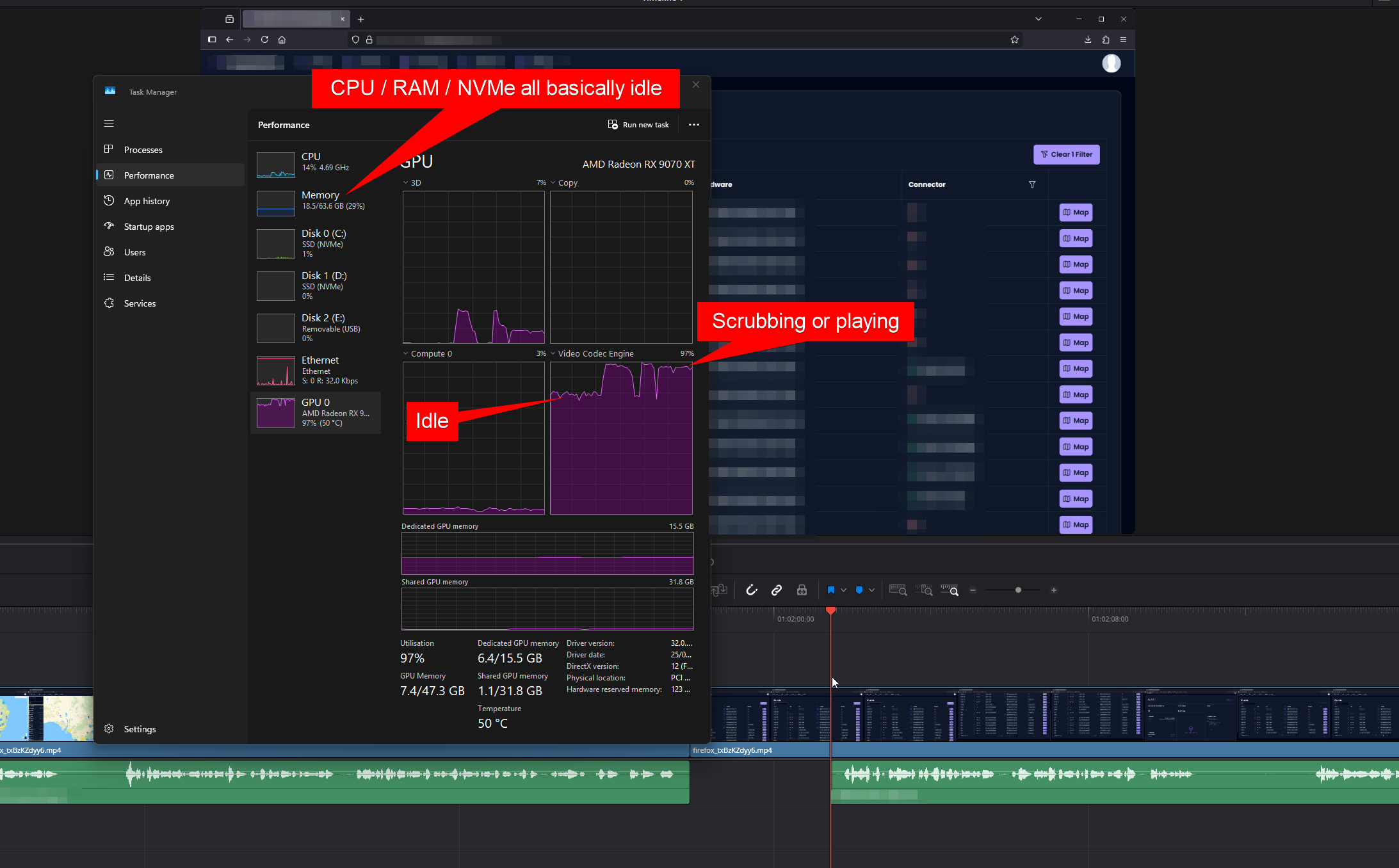Click the timeline zoom out minus button
This screenshot has width=1399, height=868.
click(x=973, y=590)
